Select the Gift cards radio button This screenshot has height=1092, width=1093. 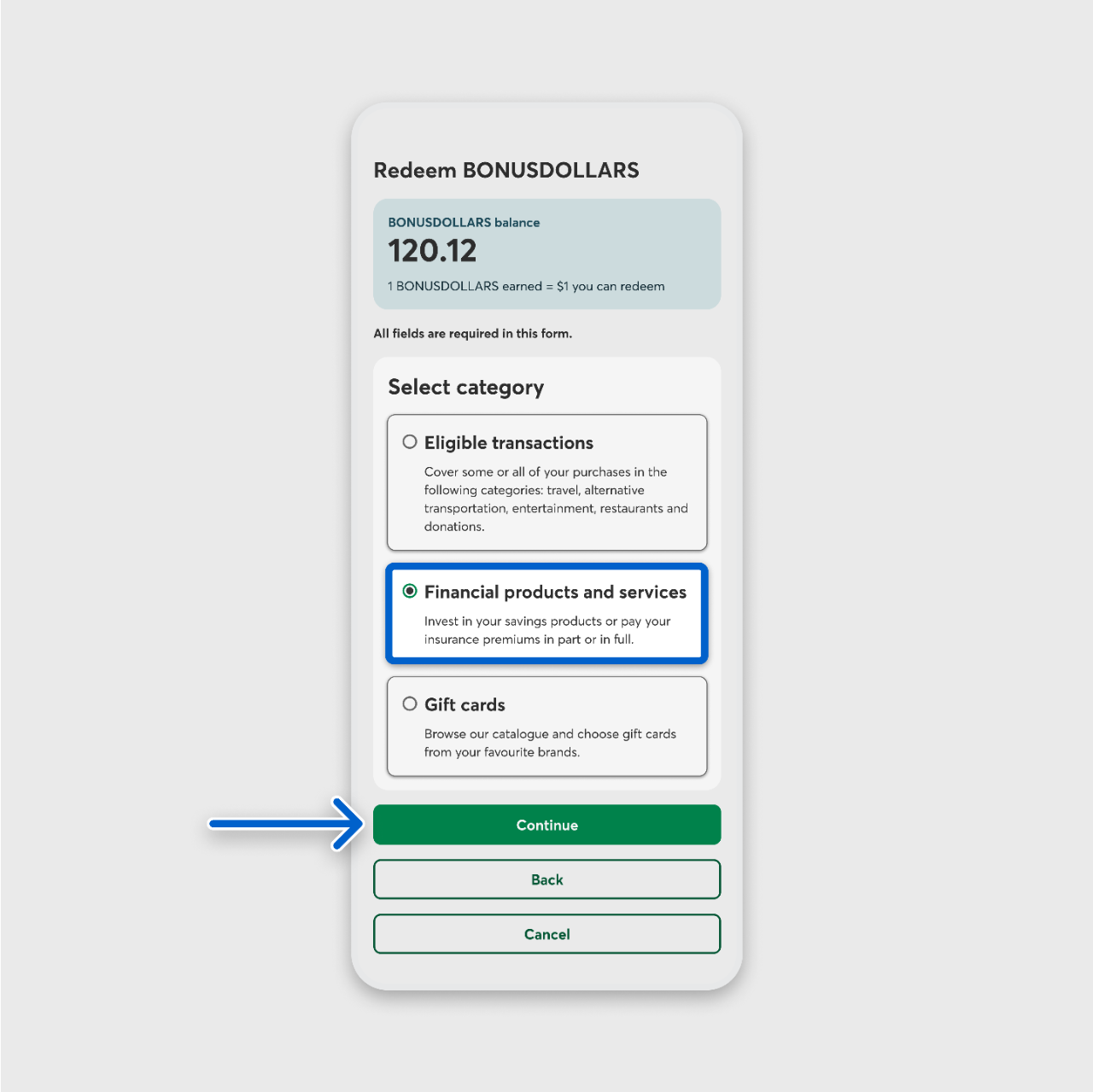coord(410,704)
